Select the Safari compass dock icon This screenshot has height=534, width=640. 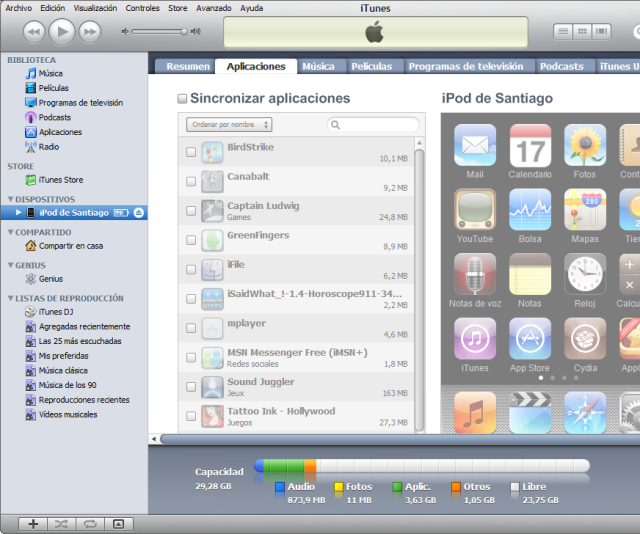click(x=584, y=412)
